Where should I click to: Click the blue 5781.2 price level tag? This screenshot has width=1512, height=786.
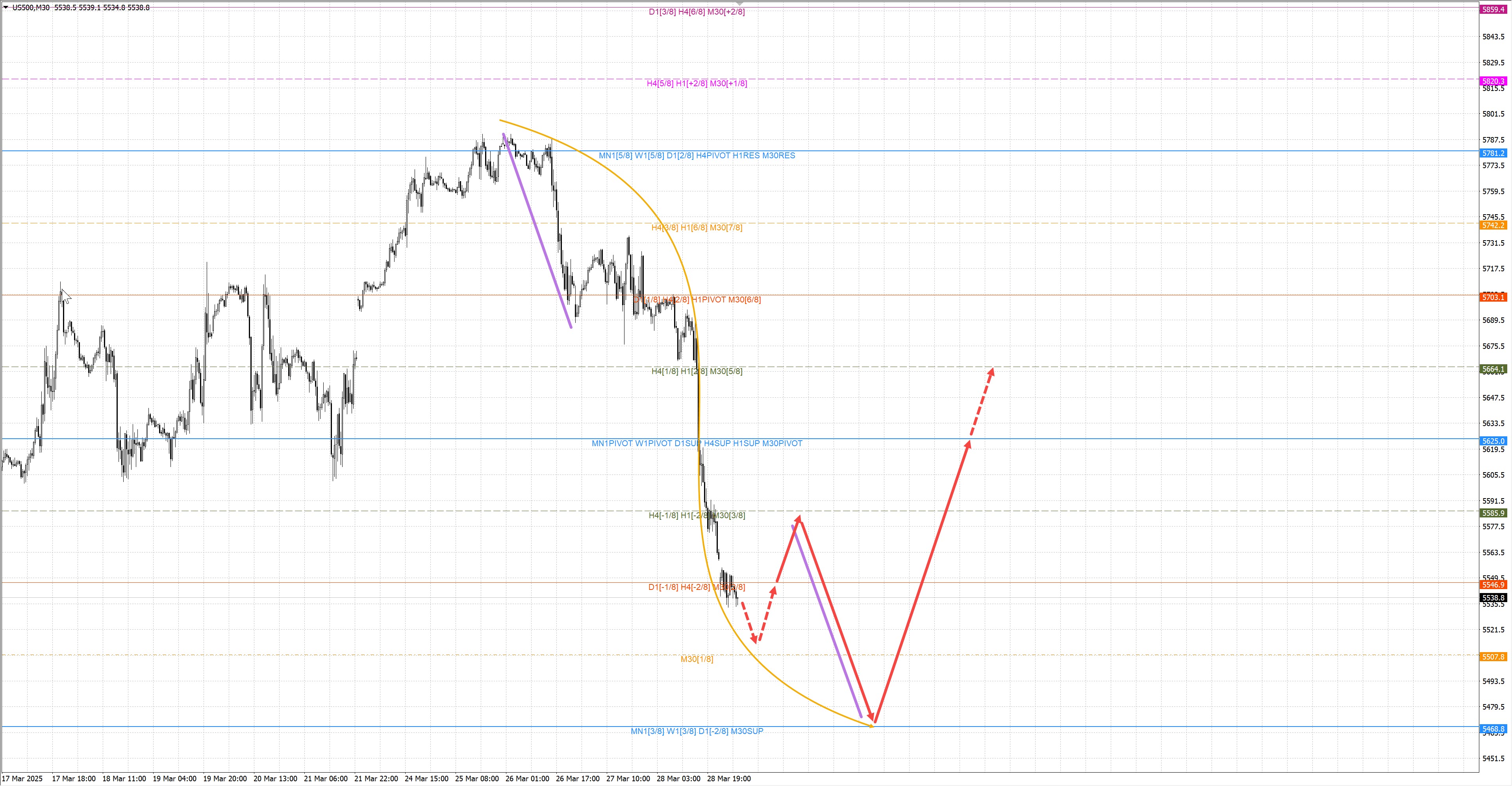(1493, 153)
